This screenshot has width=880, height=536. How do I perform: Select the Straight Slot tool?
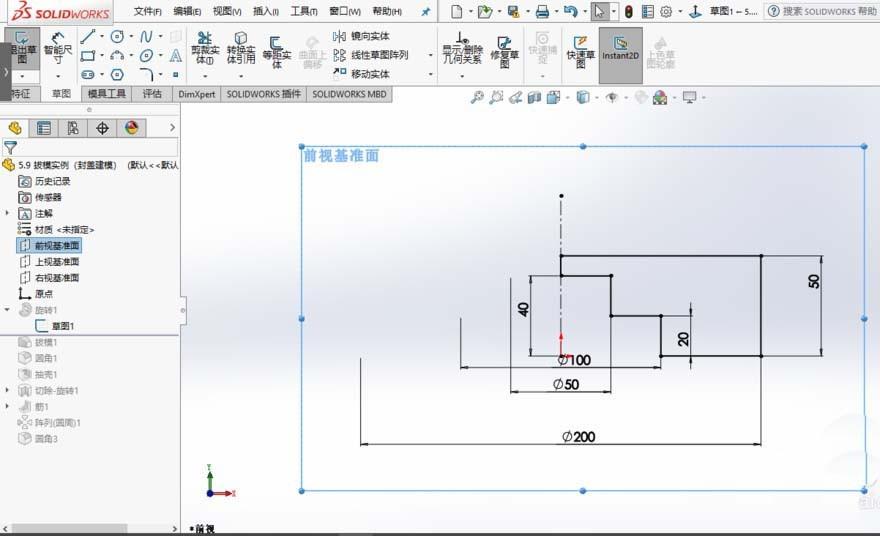click(88, 74)
